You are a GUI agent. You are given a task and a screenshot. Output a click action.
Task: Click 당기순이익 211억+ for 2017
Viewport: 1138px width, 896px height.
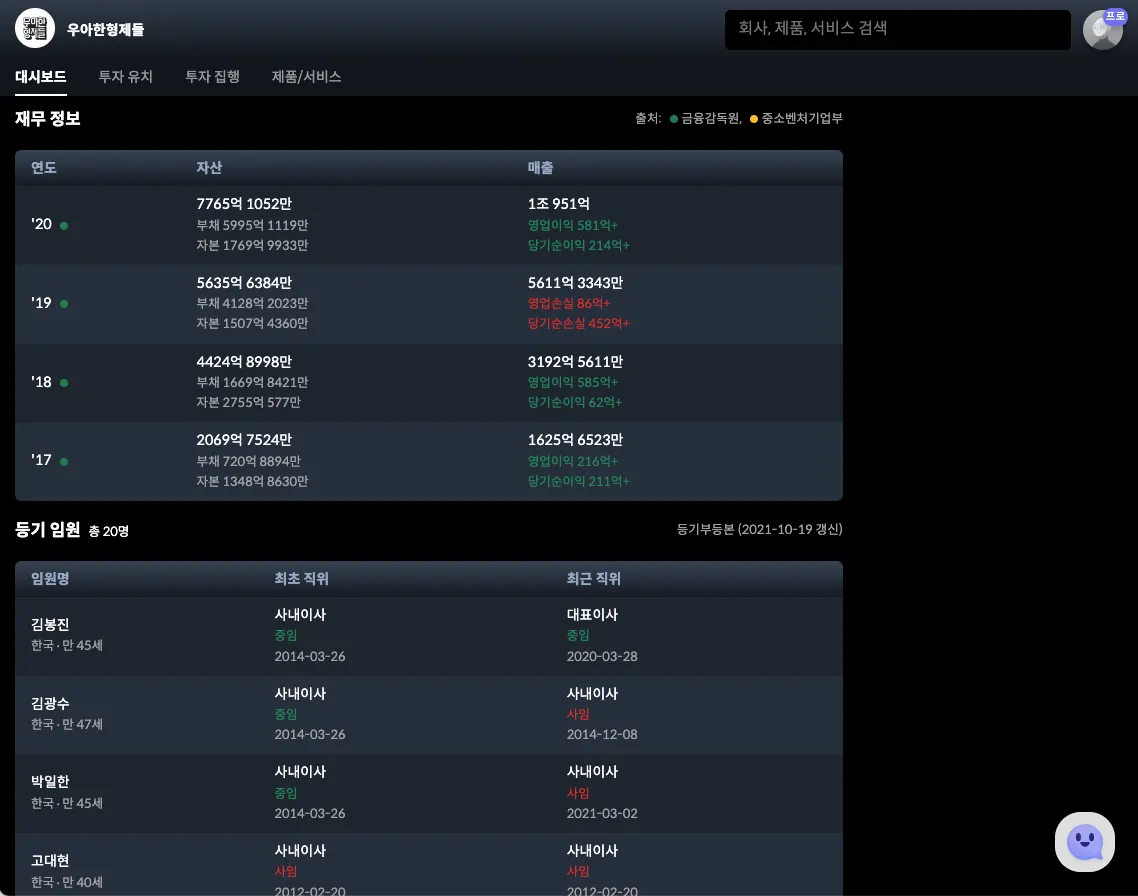tap(578, 481)
